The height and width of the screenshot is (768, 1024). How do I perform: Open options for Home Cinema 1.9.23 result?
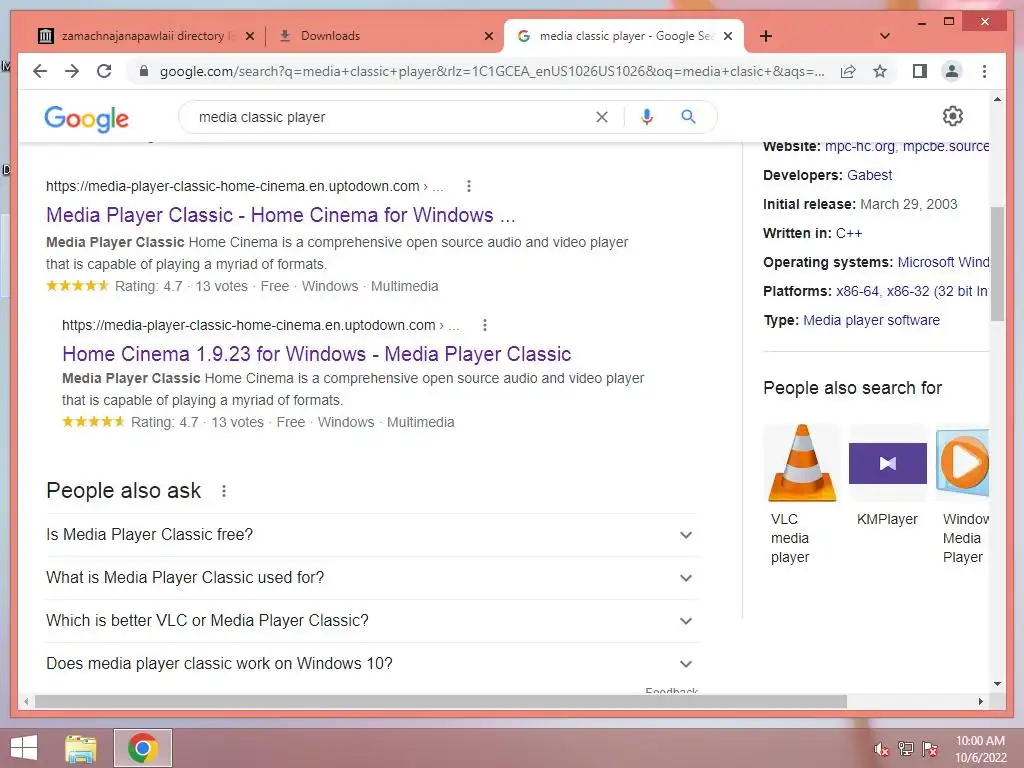click(x=485, y=325)
